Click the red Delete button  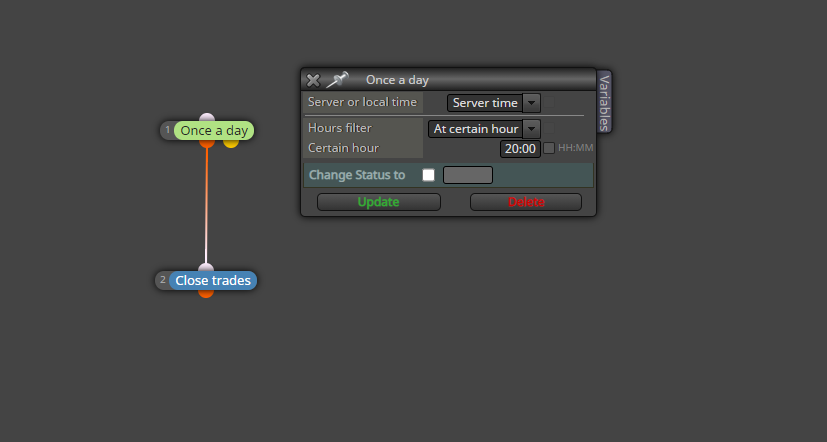tap(526, 202)
